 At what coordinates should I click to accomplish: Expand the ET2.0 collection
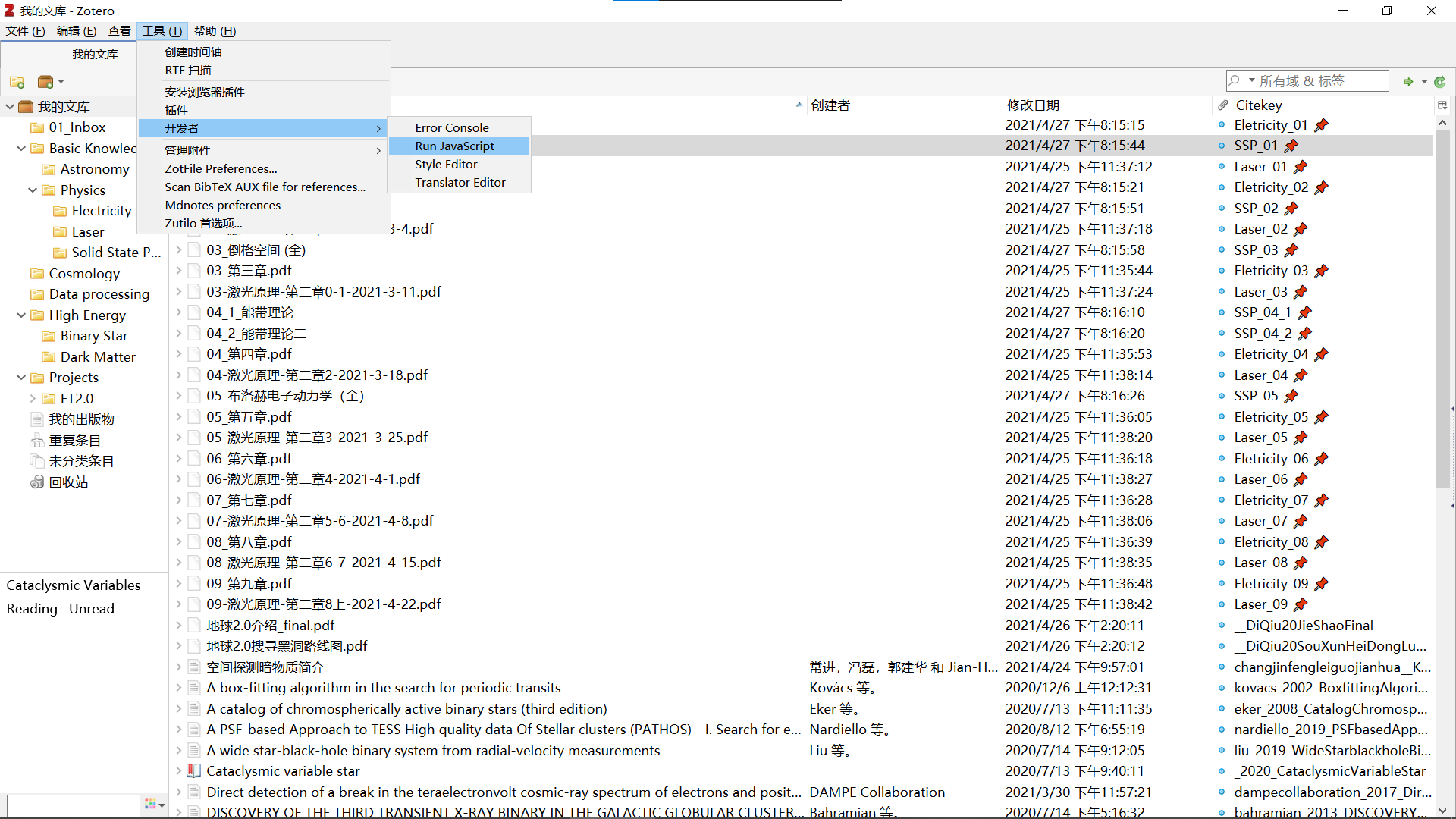(33, 399)
